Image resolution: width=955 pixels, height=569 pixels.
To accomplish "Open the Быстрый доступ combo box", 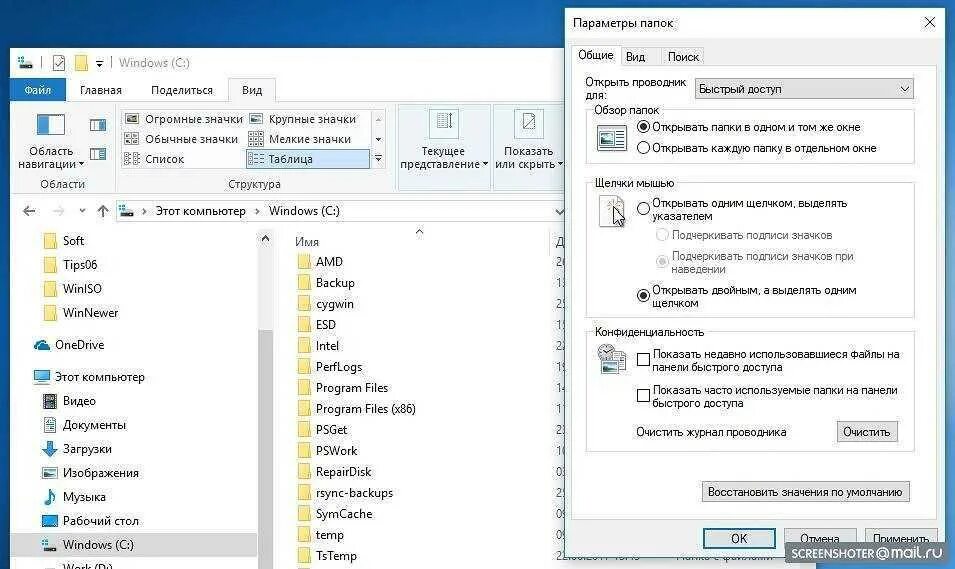I will click(803, 89).
